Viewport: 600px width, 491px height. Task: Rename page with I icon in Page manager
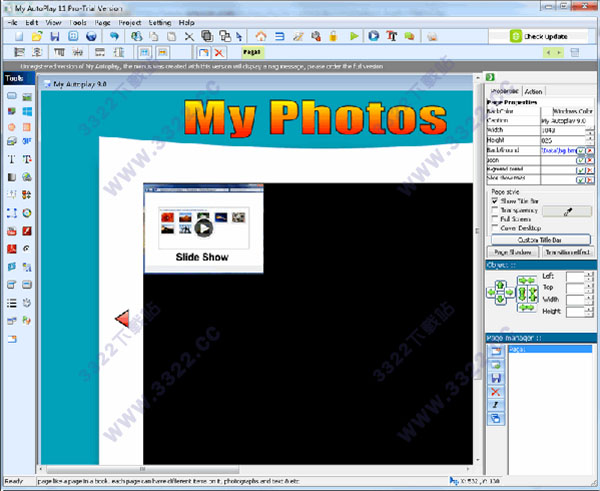[496, 405]
